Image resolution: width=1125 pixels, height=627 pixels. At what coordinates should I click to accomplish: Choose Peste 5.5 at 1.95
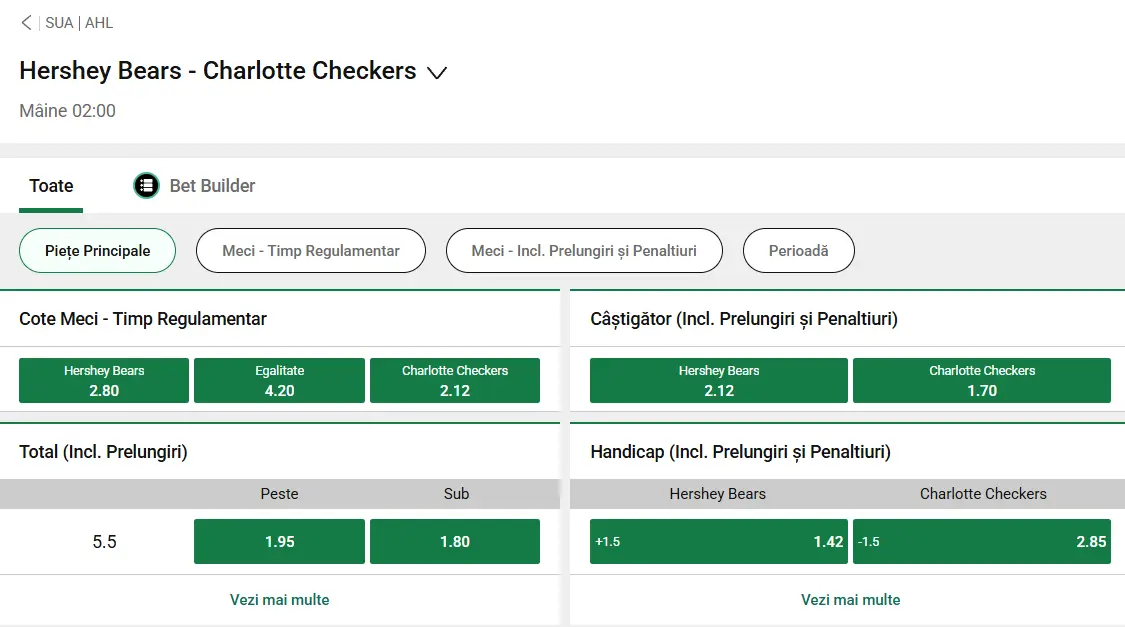click(x=279, y=541)
